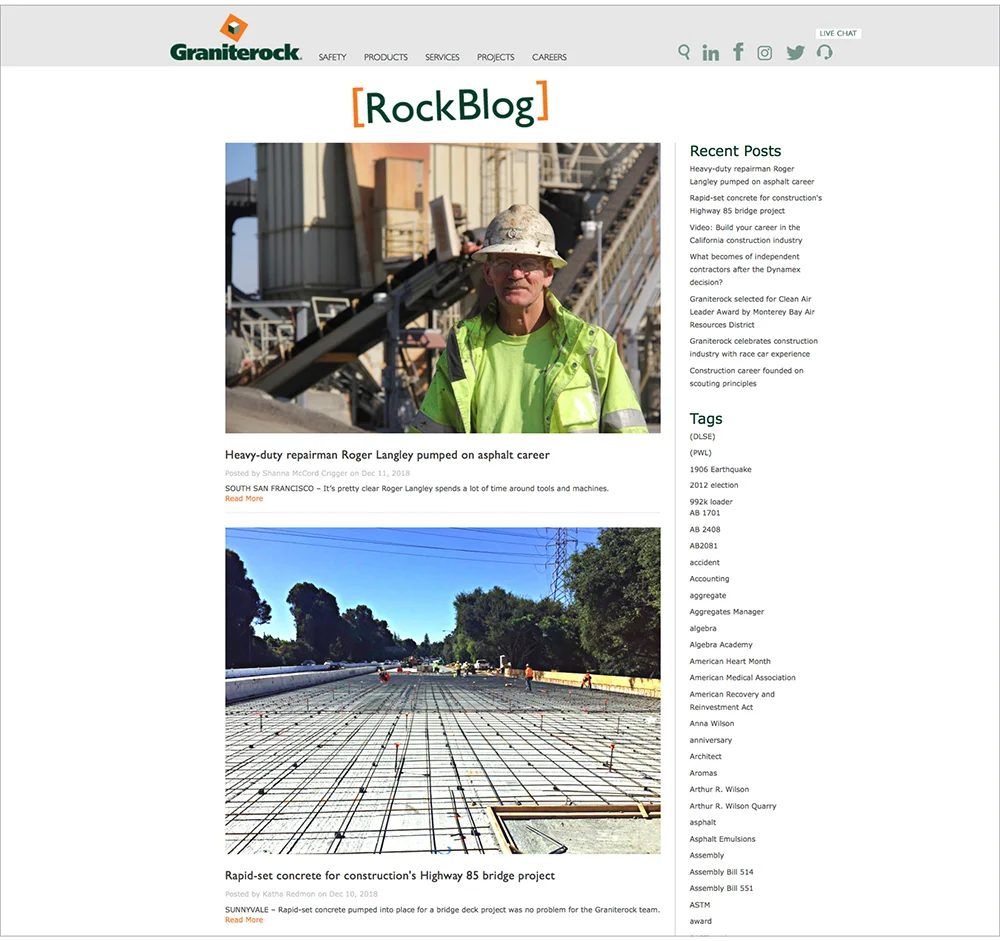
Task: Open the Roger Langley post photo
Action: point(443,288)
